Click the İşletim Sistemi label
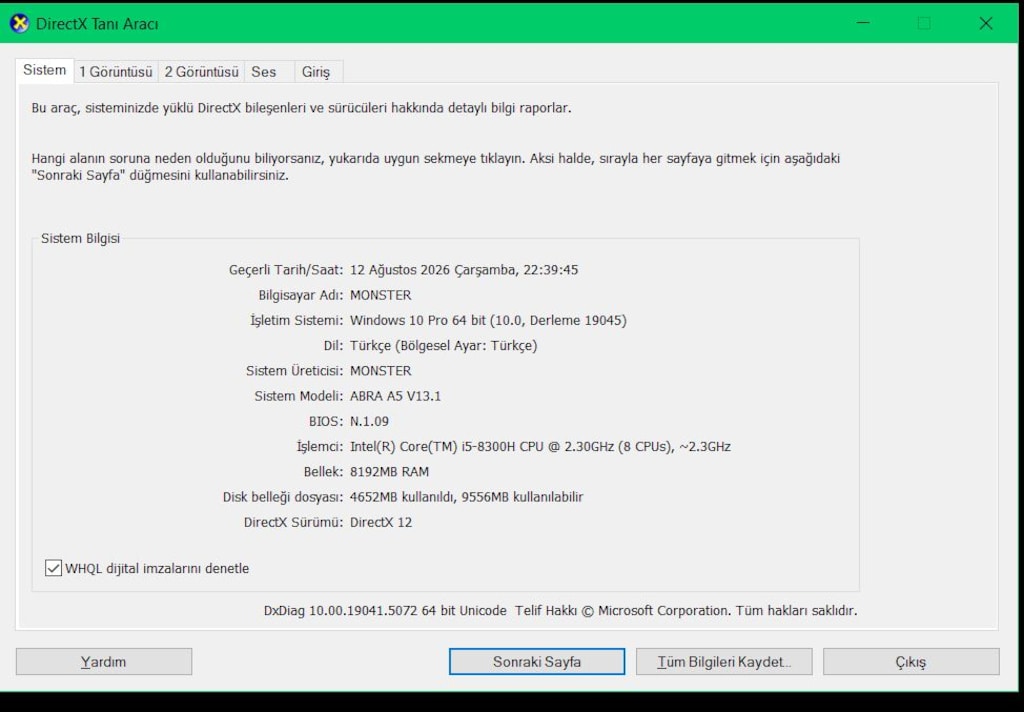The width and height of the screenshot is (1024, 712). point(296,320)
